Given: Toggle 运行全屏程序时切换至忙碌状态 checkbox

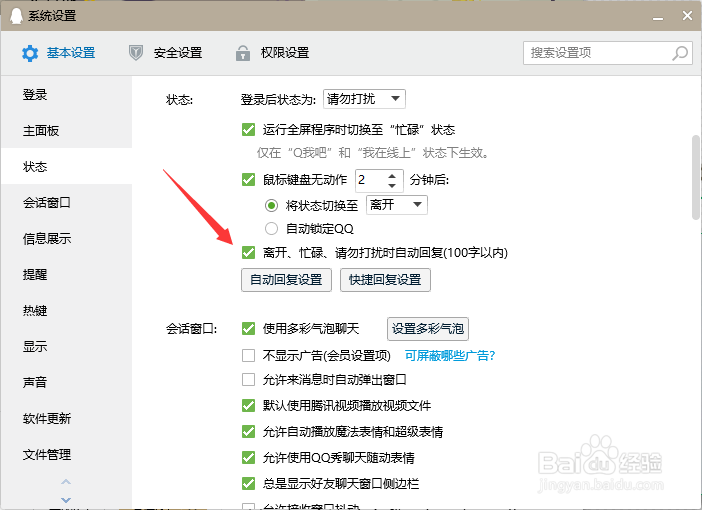Looking at the screenshot, I should pyautogui.click(x=248, y=129).
